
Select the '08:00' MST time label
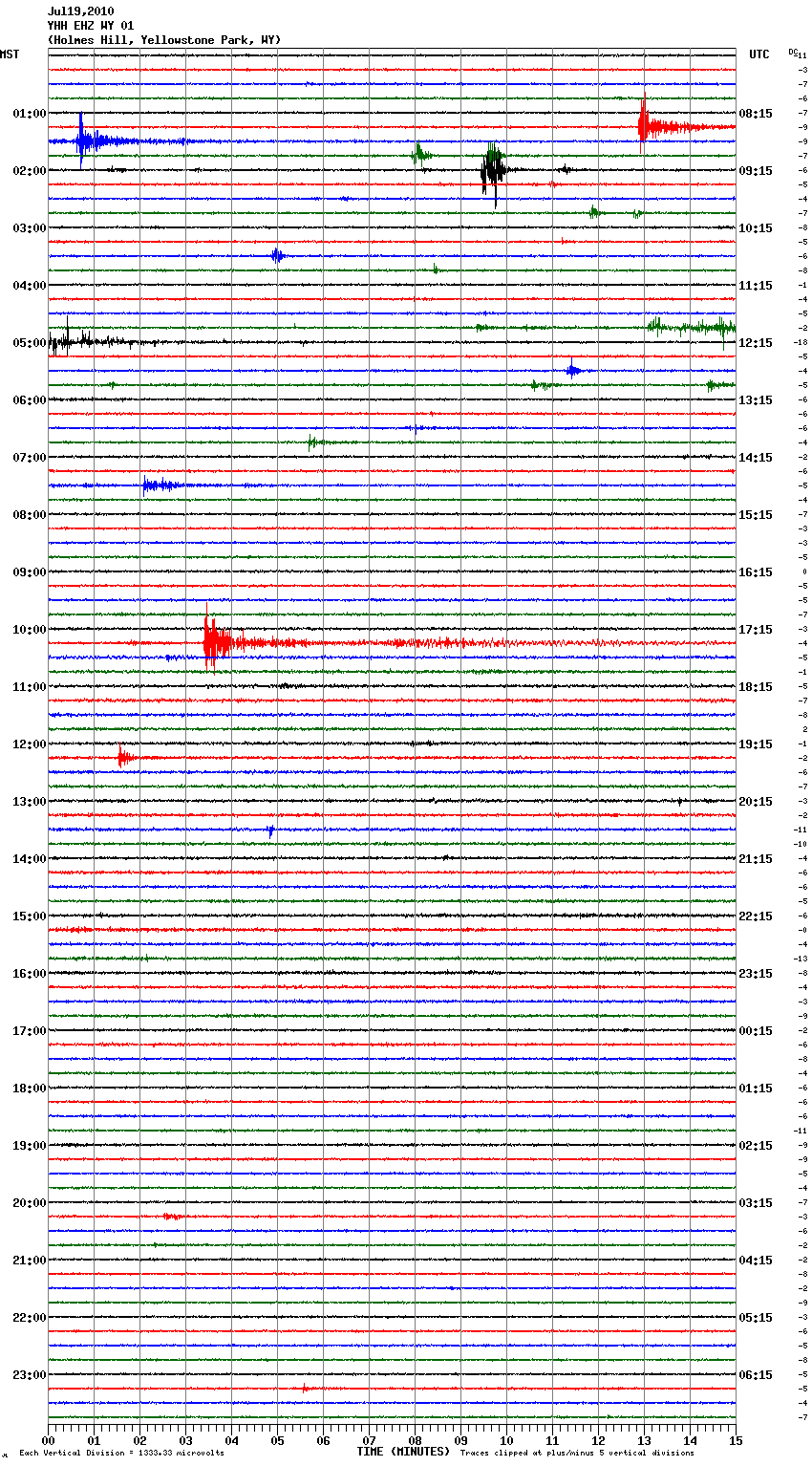coord(30,515)
